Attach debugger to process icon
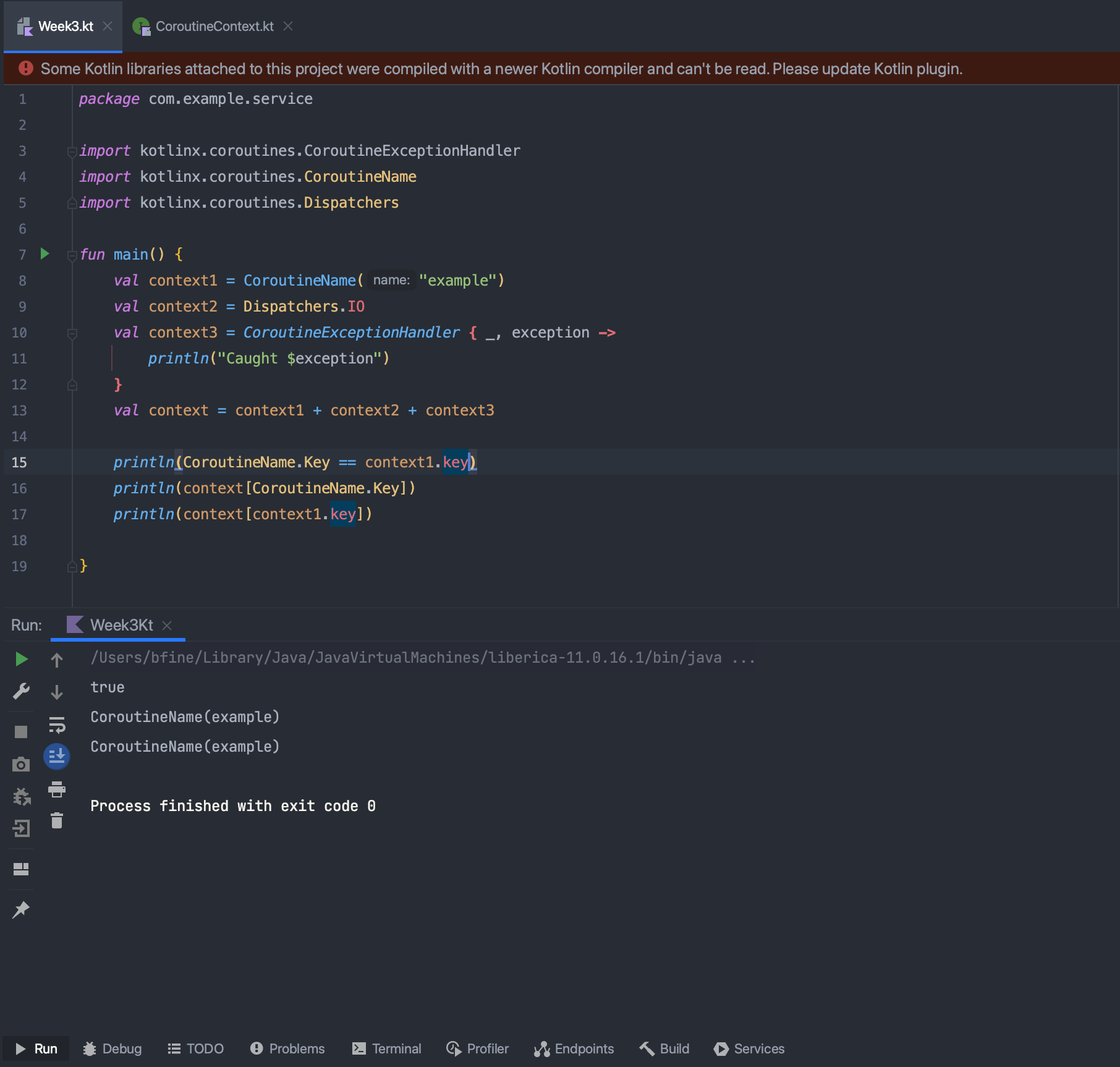 (x=21, y=796)
